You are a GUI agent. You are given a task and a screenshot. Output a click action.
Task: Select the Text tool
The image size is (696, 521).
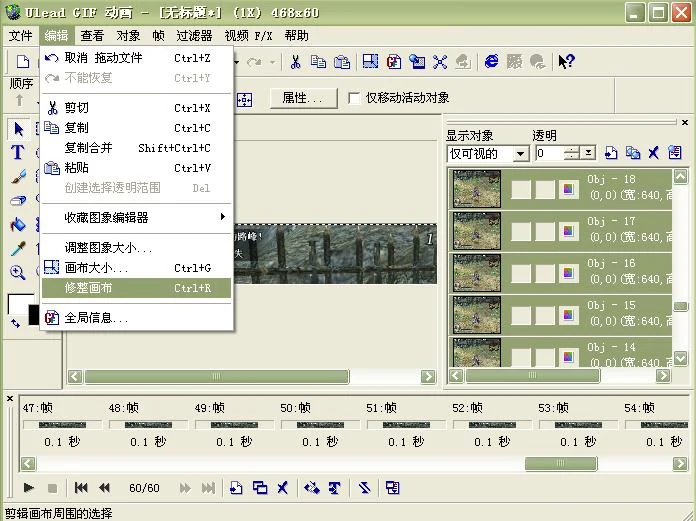pyautogui.click(x=18, y=152)
